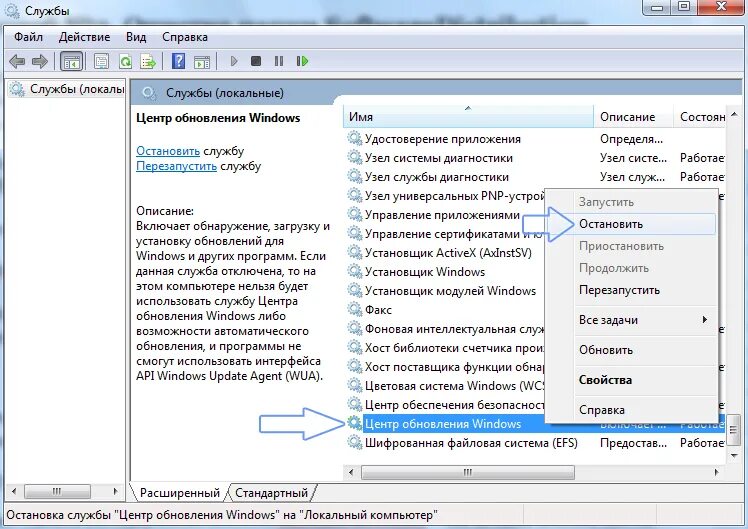Click the show/hide action pane icon
The width and height of the screenshot is (748, 529).
click(202, 61)
